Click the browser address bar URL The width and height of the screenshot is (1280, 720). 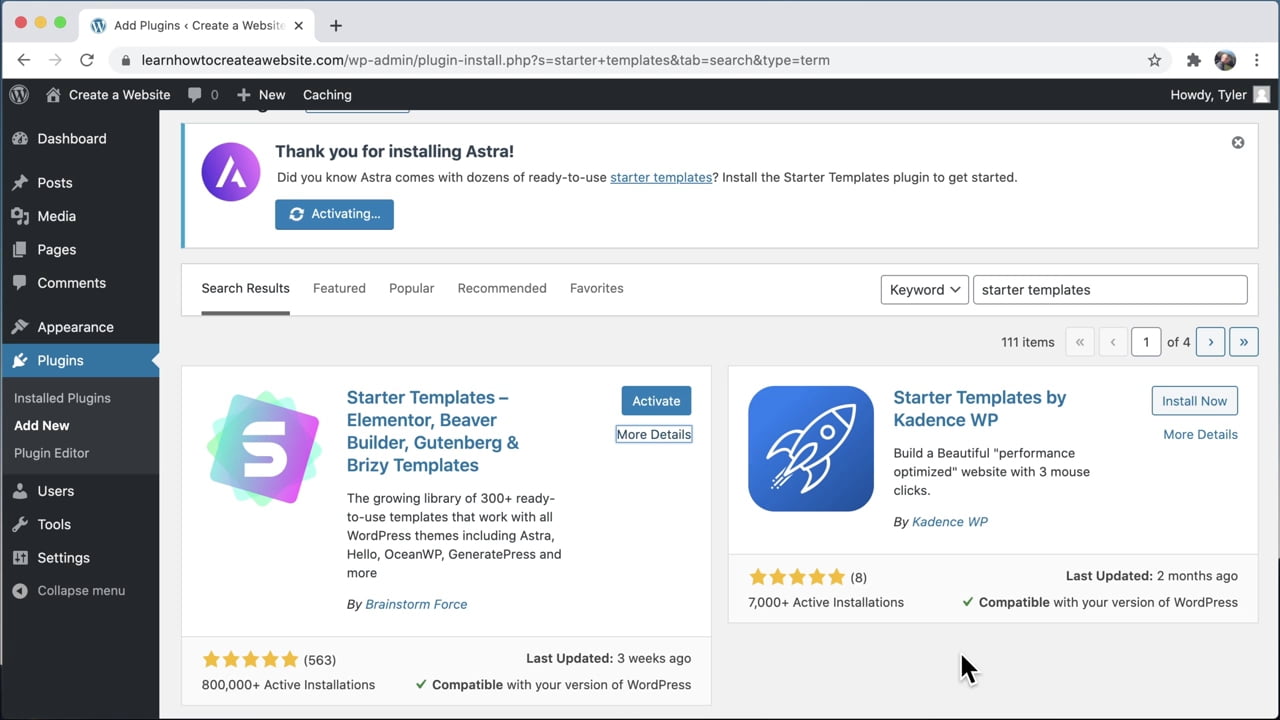[486, 60]
